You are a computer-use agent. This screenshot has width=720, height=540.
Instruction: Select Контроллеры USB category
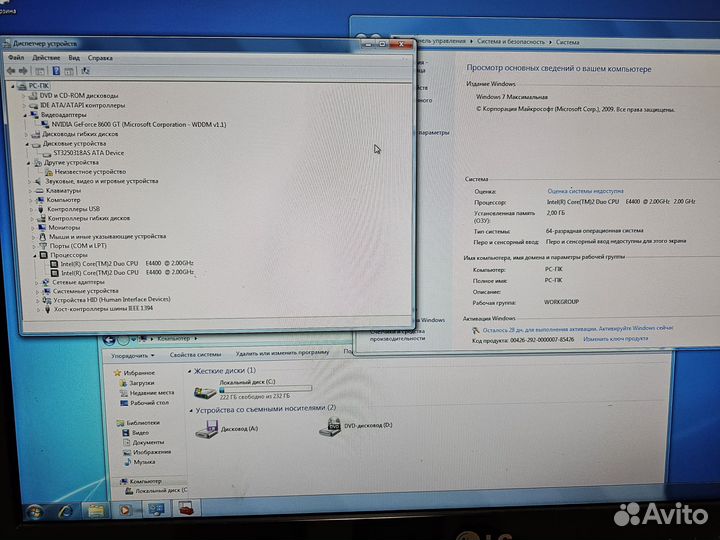(73, 209)
